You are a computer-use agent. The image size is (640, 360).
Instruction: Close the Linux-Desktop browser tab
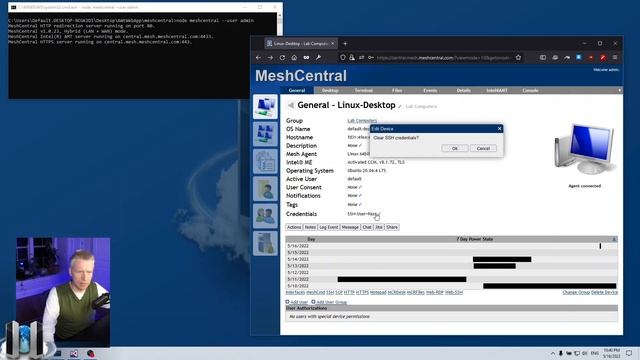[x=333, y=43]
